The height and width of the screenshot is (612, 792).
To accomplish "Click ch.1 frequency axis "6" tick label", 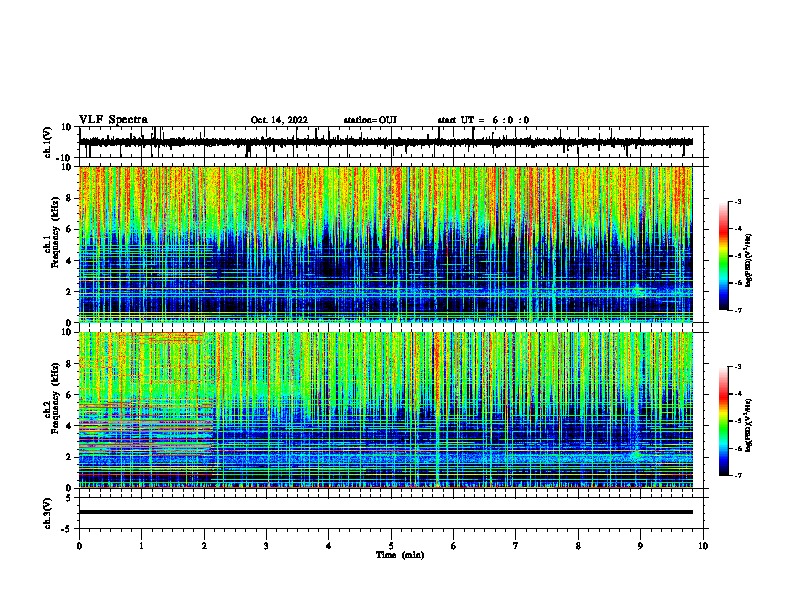I will [69, 229].
